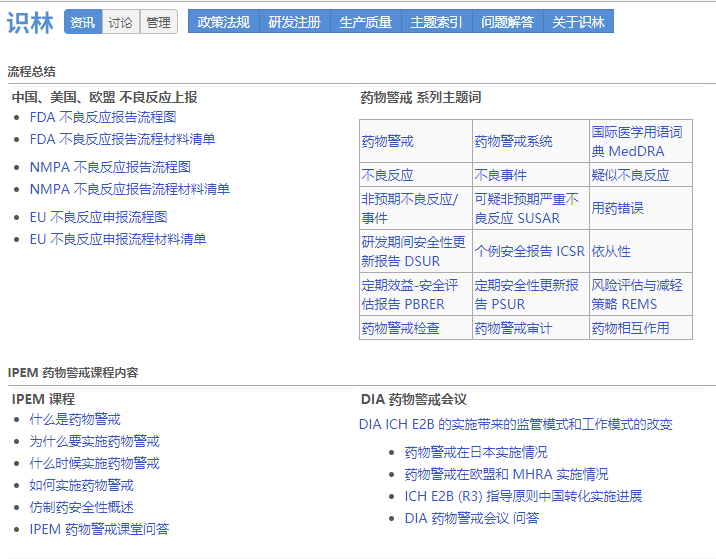Open FDA 不良反应报告流程图 link
This screenshot has width=716, height=559.
point(103,117)
